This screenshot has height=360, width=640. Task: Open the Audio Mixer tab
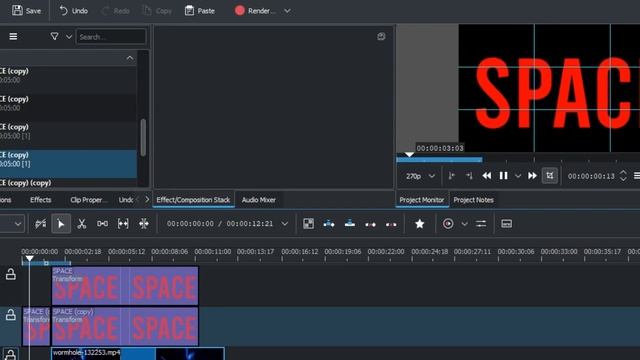pyautogui.click(x=259, y=200)
